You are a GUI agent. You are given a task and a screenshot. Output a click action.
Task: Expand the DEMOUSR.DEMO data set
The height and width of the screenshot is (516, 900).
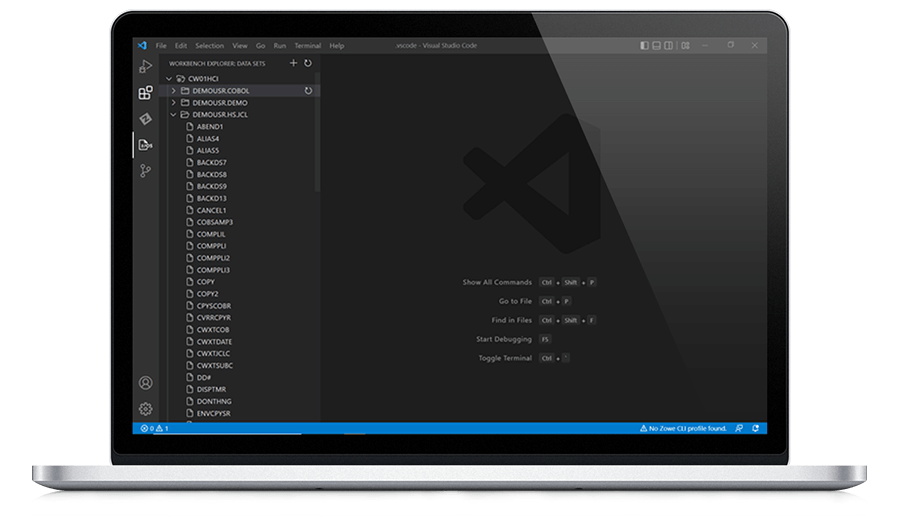tap(173, 102)
